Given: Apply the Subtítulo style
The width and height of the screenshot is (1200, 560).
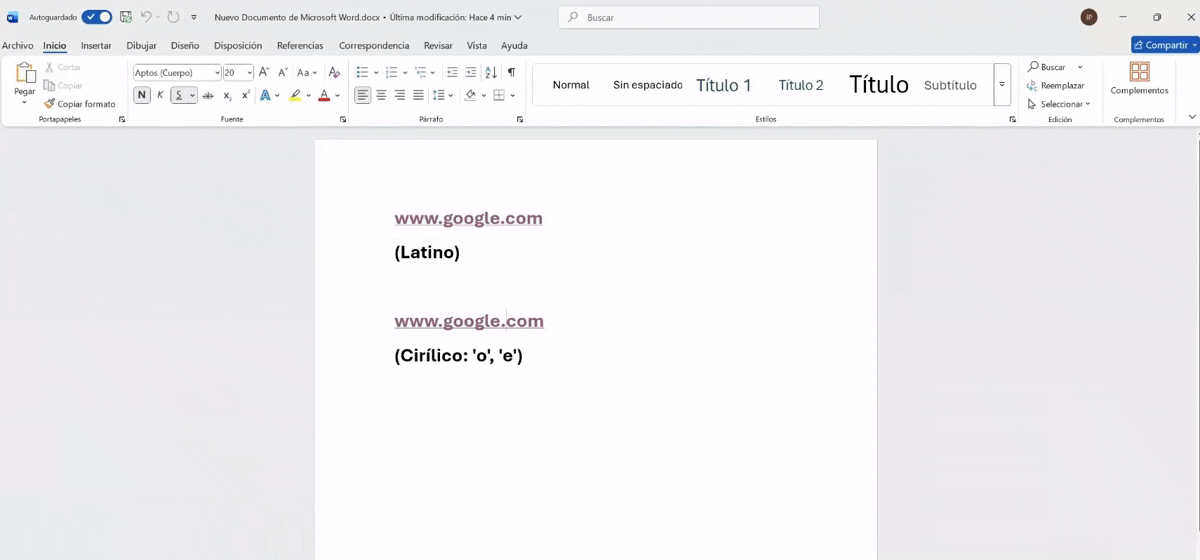Looking at the screenshot, I should 950,85.
